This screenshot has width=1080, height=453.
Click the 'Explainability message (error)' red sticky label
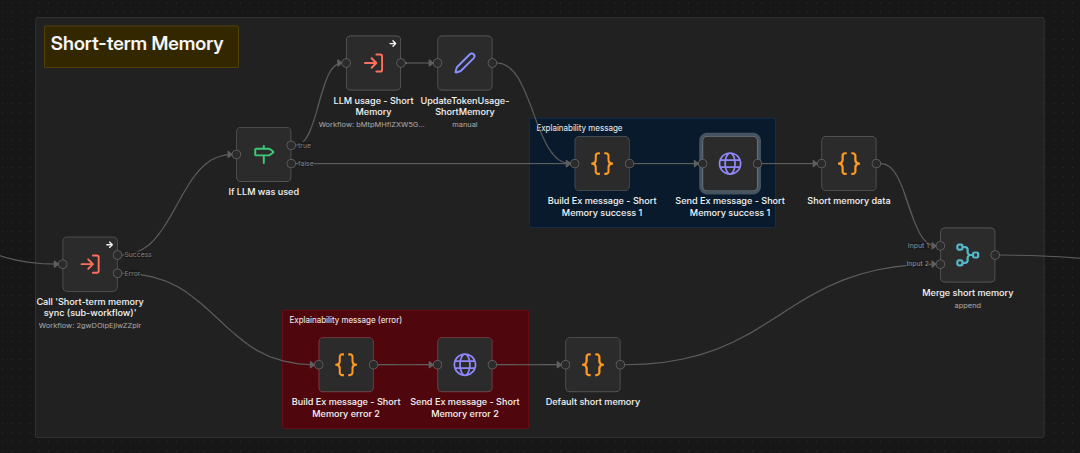pyautogui.click(x=346, y=320)
